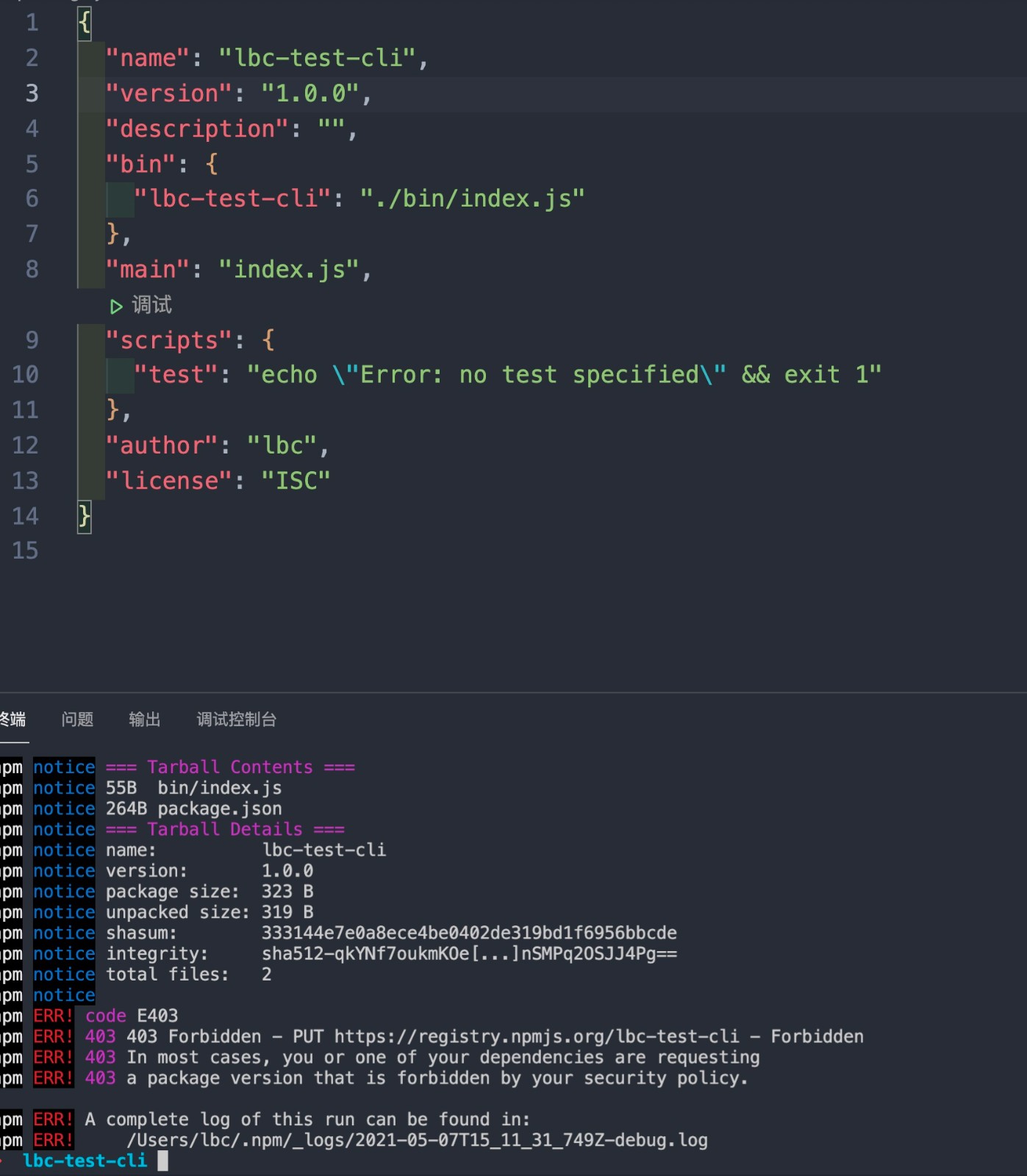Click the registry.npmjs.org URL in terminal
Viewport: 1027px width, 1176px height.
click(537, 1036)
